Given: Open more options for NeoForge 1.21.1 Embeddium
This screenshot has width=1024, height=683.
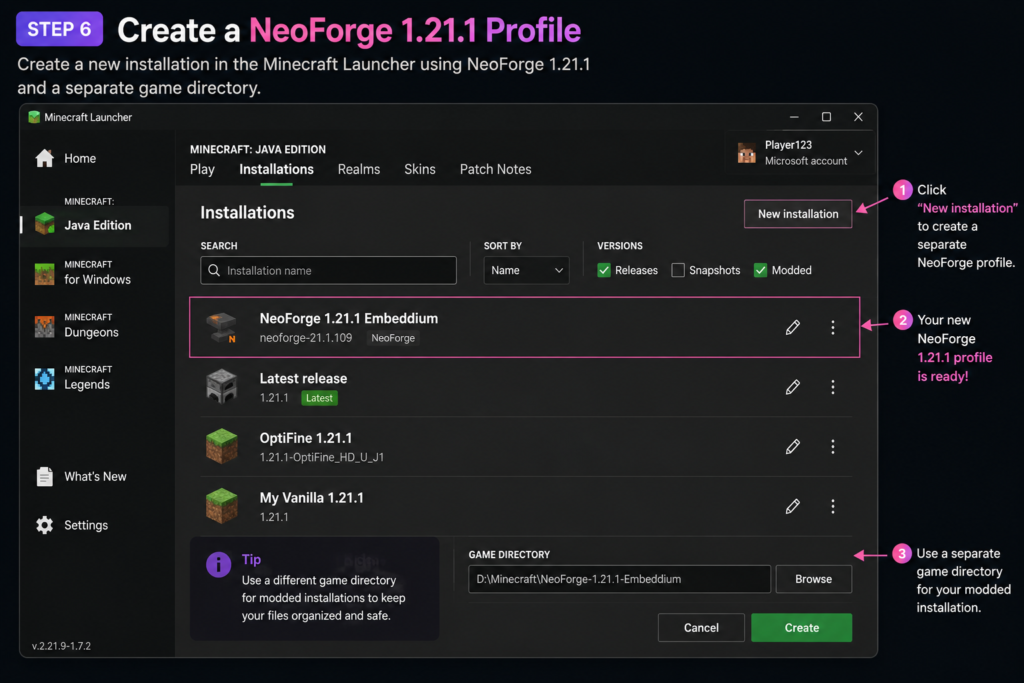Looking at the screenshot, I should 833,327.
